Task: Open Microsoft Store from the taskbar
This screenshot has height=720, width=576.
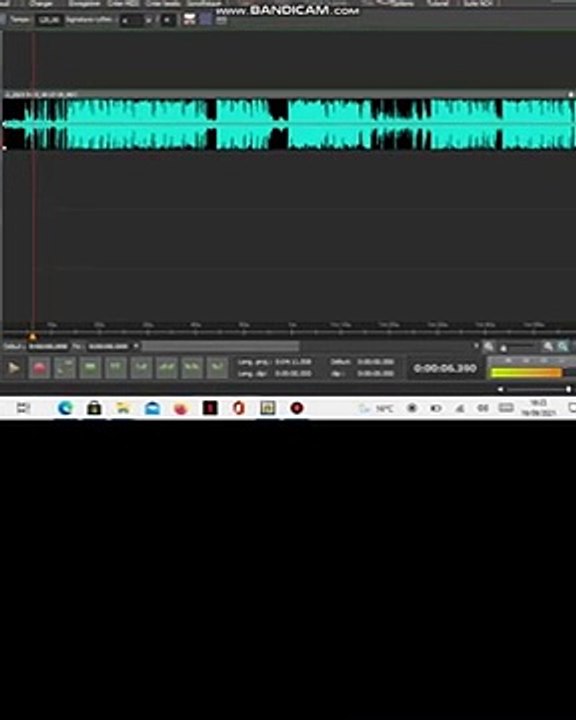Action: click(94, 408)
